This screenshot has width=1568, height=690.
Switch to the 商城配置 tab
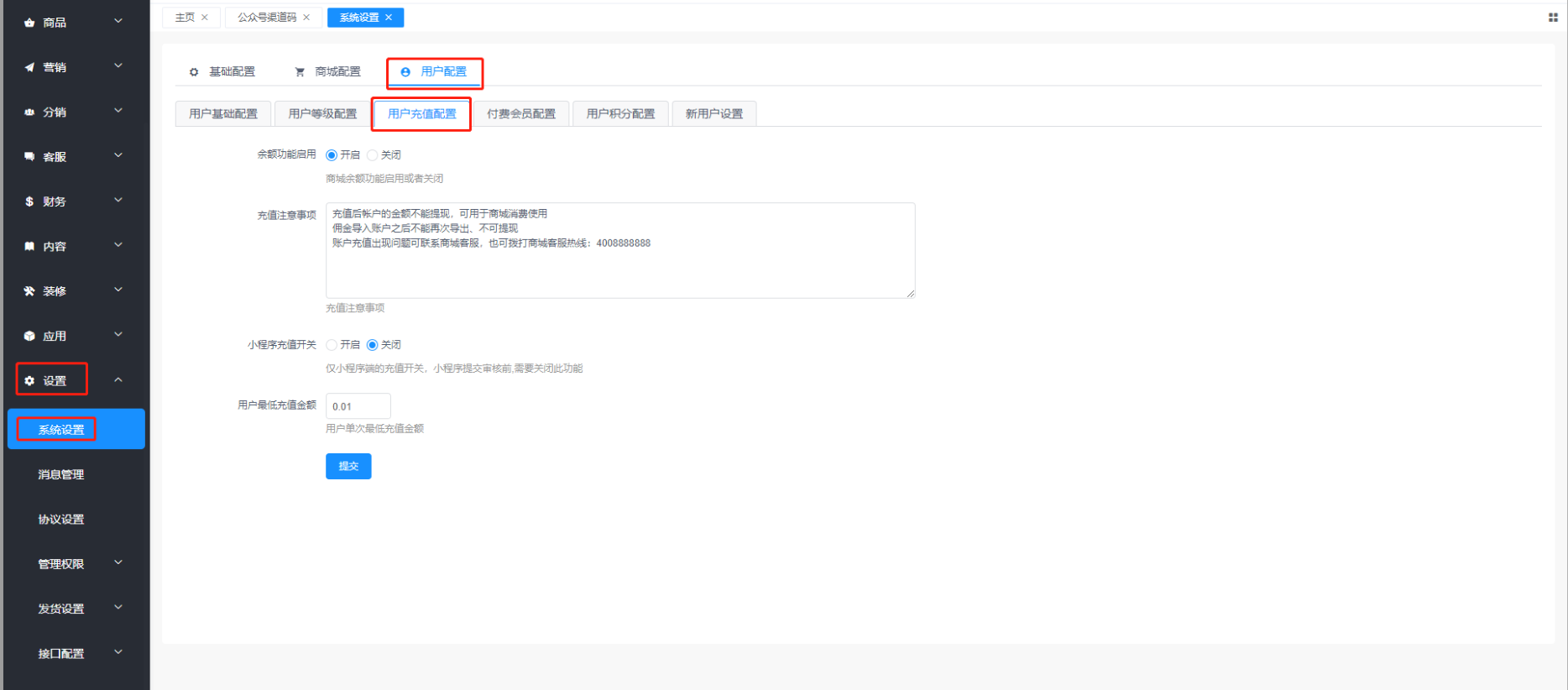tap(328, 72)
